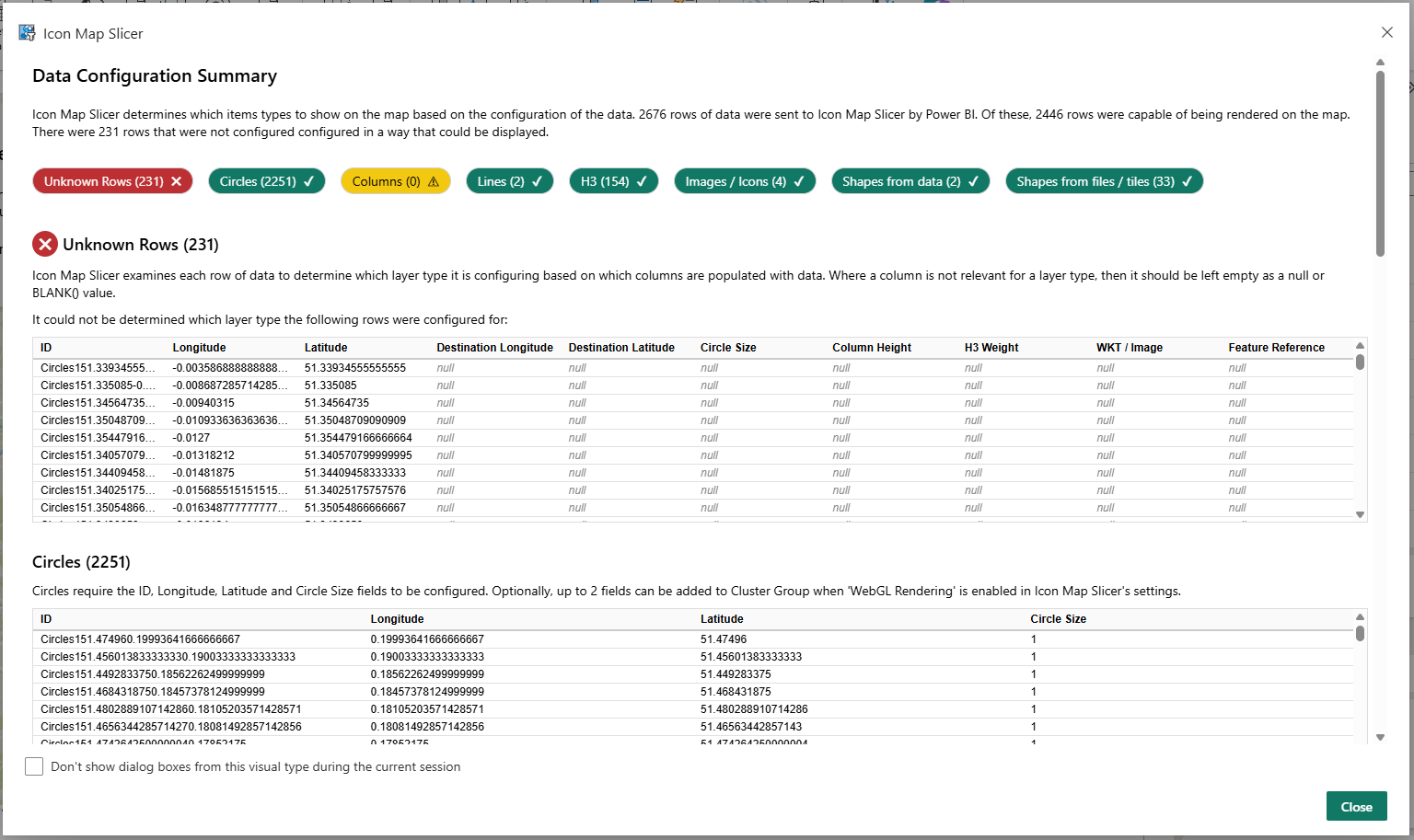
Task: Select the Circles (2251) pill
Action: (x=266, y=181)
